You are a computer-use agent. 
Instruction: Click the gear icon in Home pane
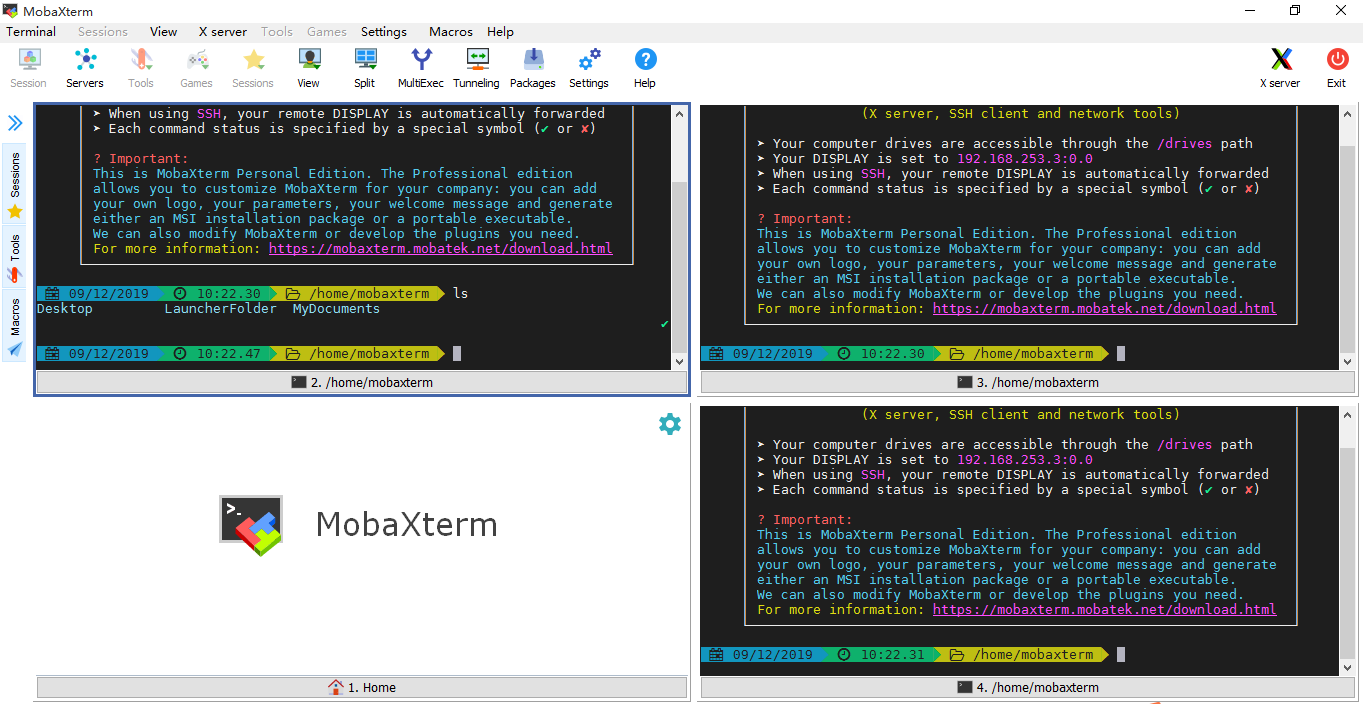pos(670,424)
